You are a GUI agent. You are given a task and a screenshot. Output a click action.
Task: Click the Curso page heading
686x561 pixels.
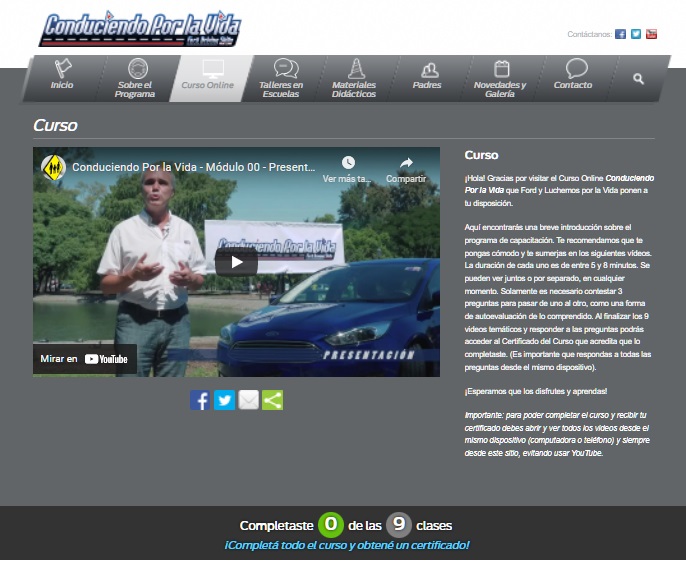[55, 126]
